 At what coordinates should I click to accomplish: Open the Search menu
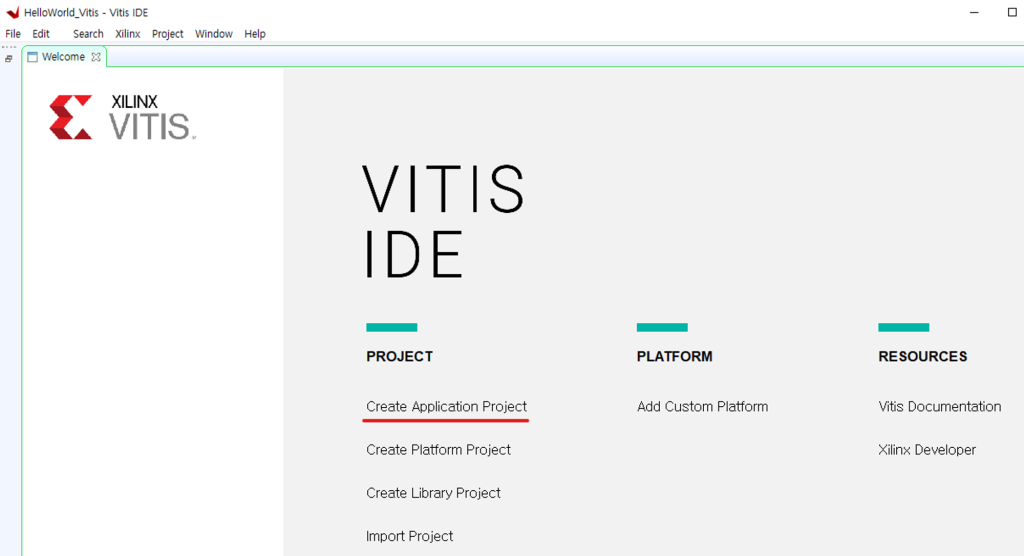point(88,34)
